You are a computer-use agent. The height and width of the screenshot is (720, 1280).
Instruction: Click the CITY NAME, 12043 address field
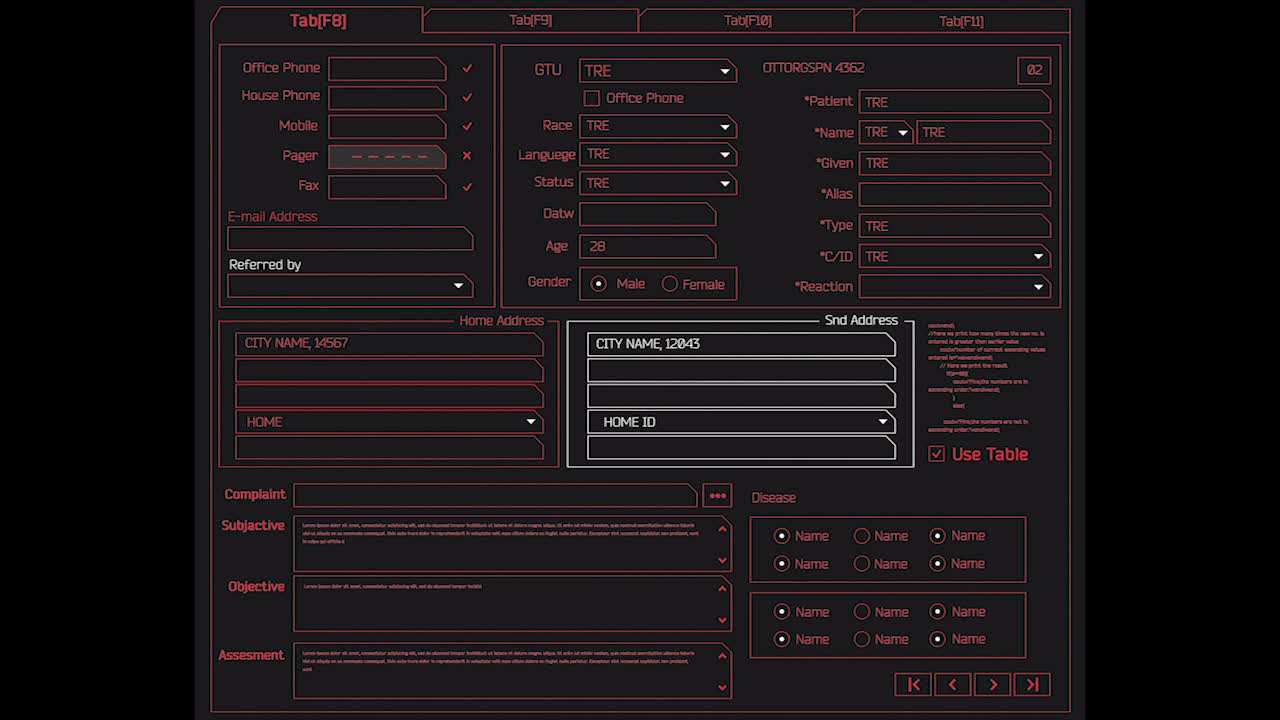pyautogui.click(x=741, y=344)
